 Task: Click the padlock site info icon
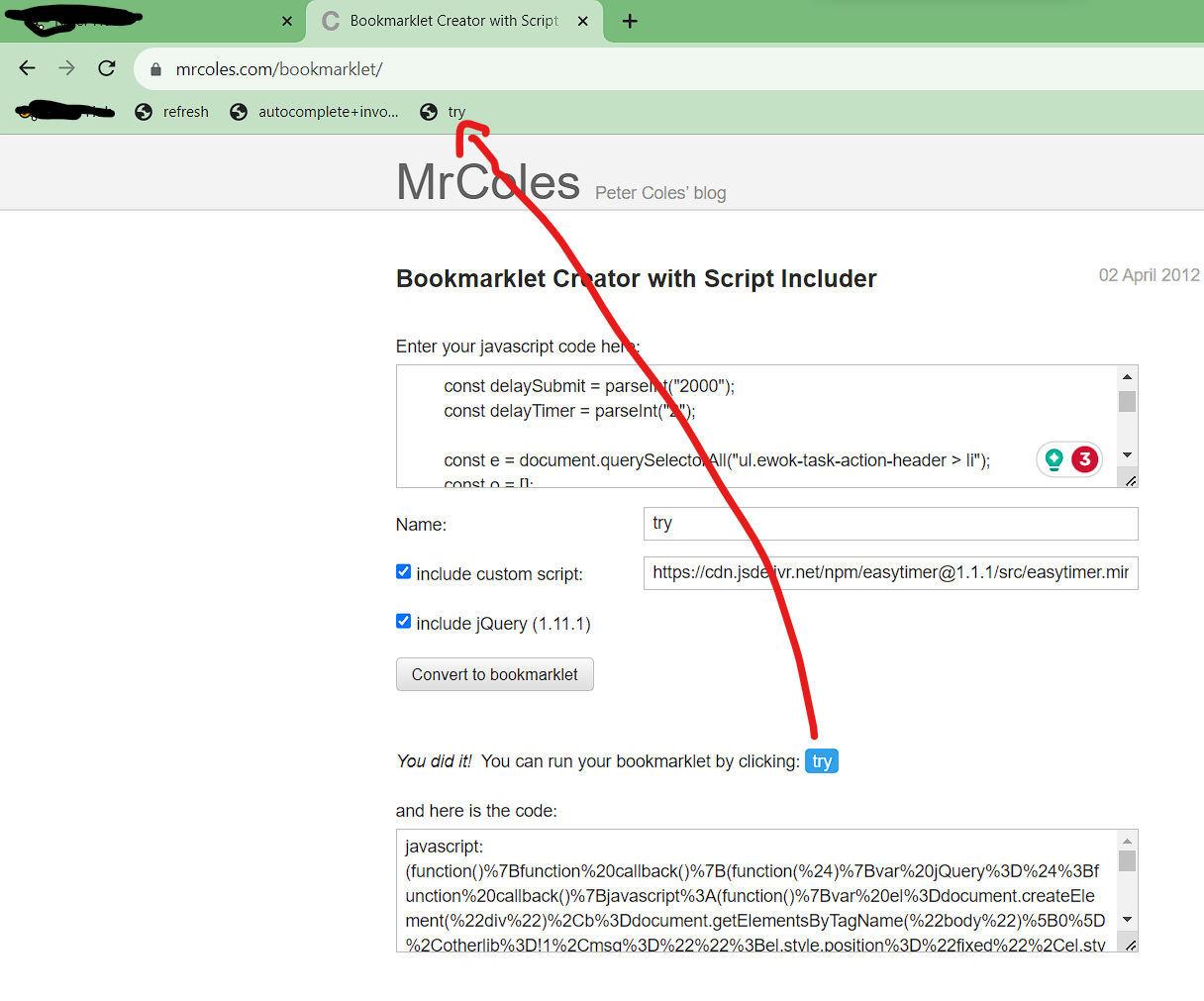pyautogui.click(x=155, y=69)
